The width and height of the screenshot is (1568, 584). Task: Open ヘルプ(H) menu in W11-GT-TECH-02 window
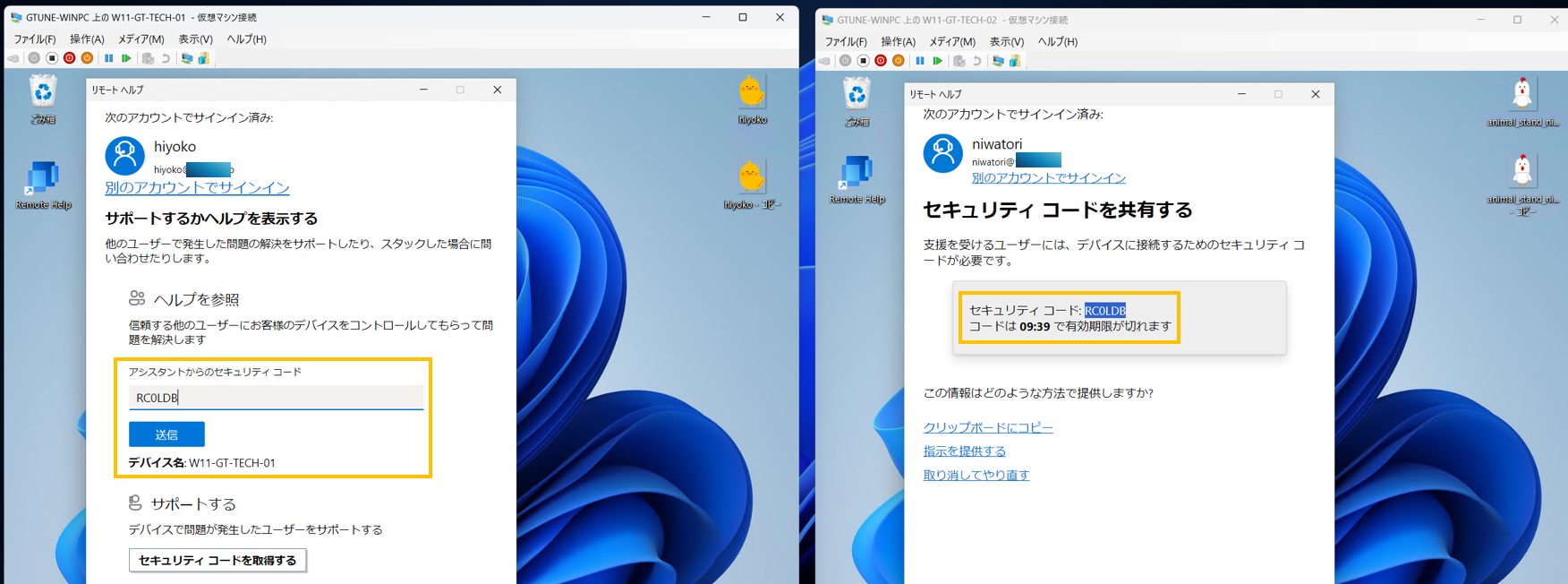coord(1057,42)
